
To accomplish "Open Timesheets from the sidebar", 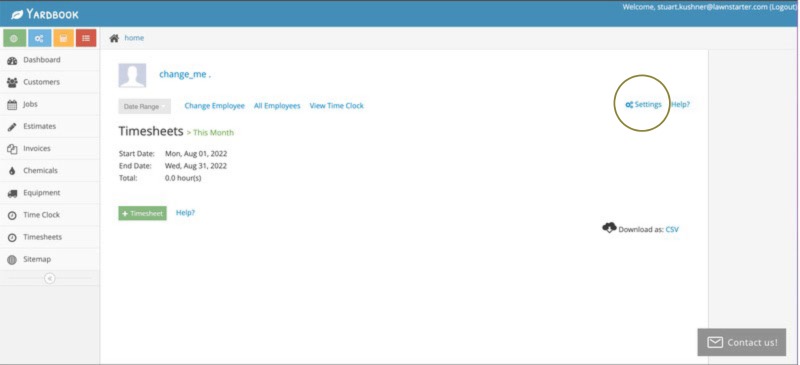I will pos(50,237).
